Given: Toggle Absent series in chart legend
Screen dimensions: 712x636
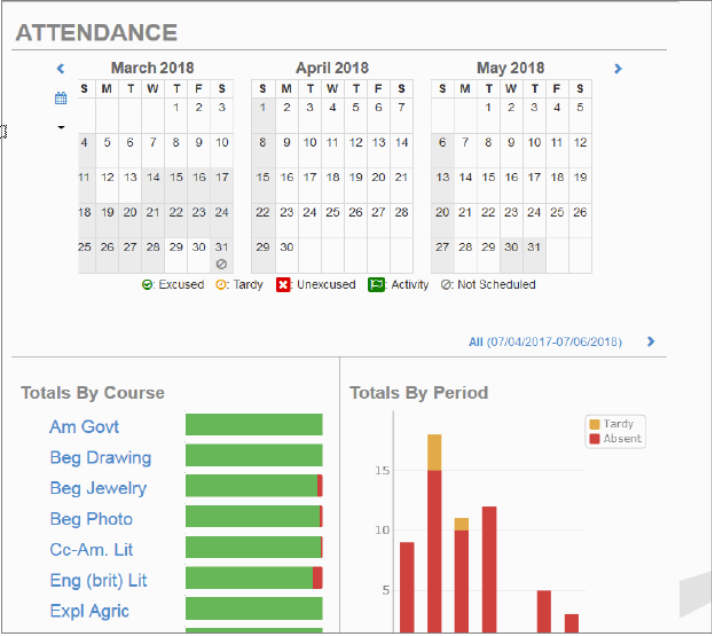Looking at the screenshot, I should [615, 439].
